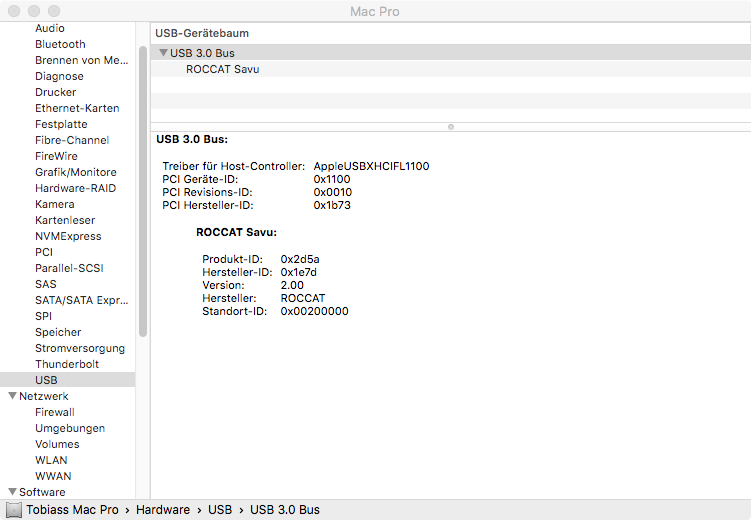
Task: Click USB 3.0 Bus in path bar
Action: (285, 510)
